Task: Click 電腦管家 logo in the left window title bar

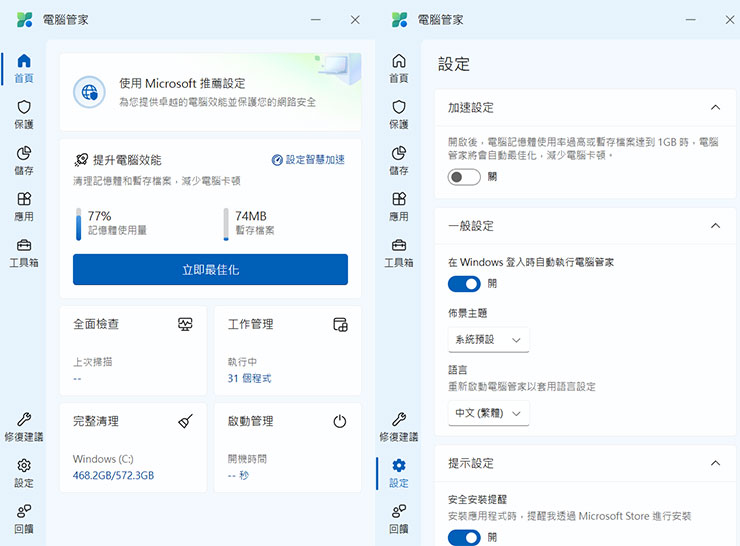Action: pos(25,20)
